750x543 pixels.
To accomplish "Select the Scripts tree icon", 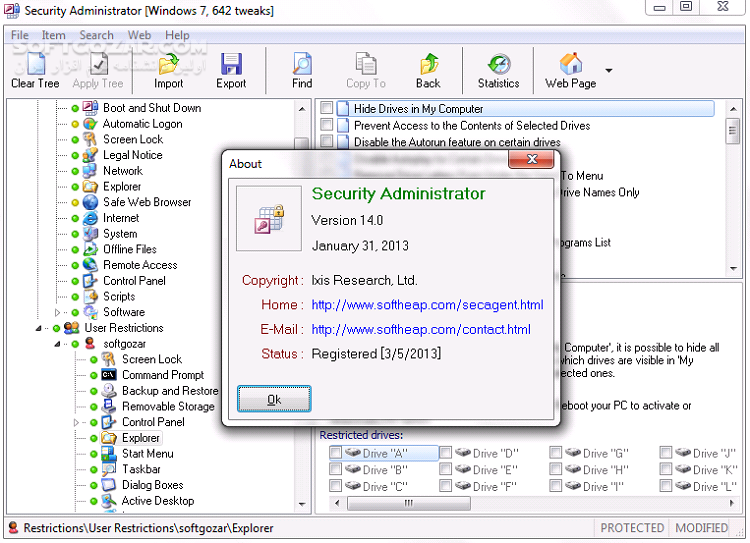I will pos(90,297).
